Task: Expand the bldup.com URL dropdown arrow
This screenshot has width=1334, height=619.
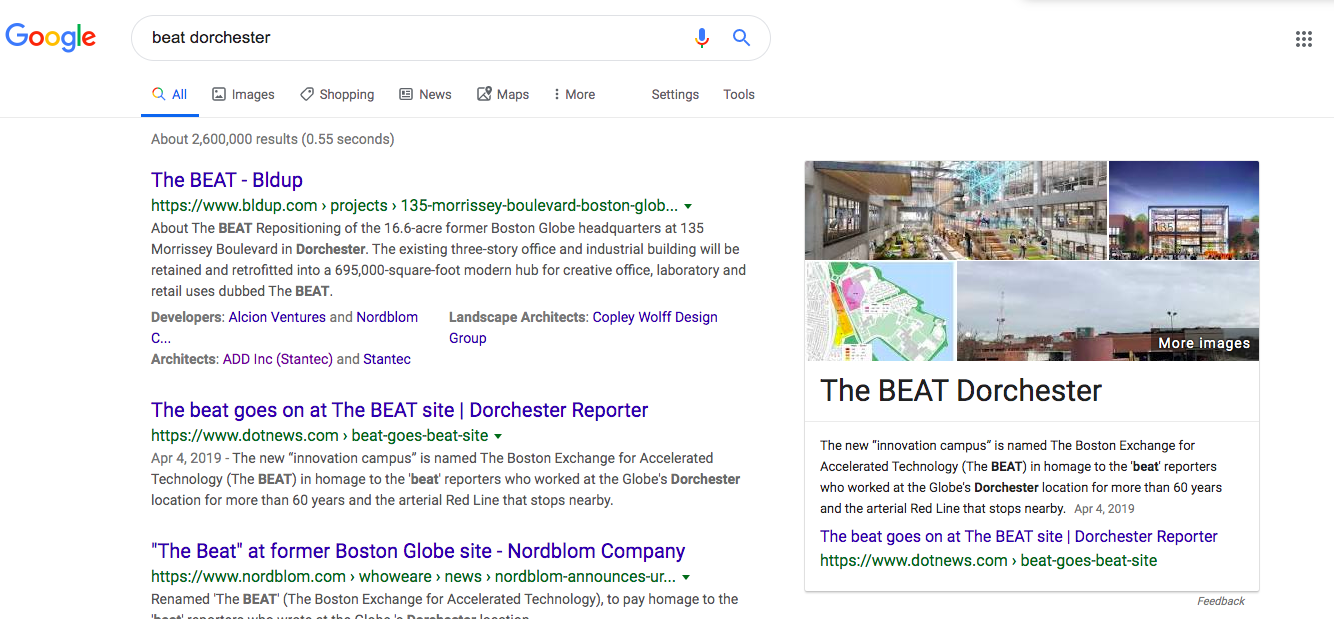Action: coord(688,206)
